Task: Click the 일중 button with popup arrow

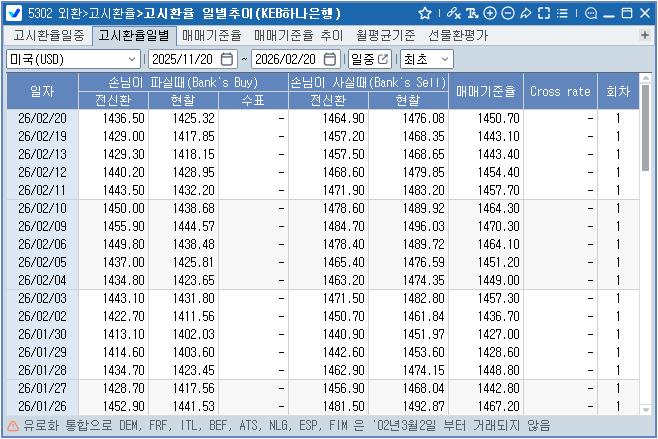Action: (x=369, y=59)
